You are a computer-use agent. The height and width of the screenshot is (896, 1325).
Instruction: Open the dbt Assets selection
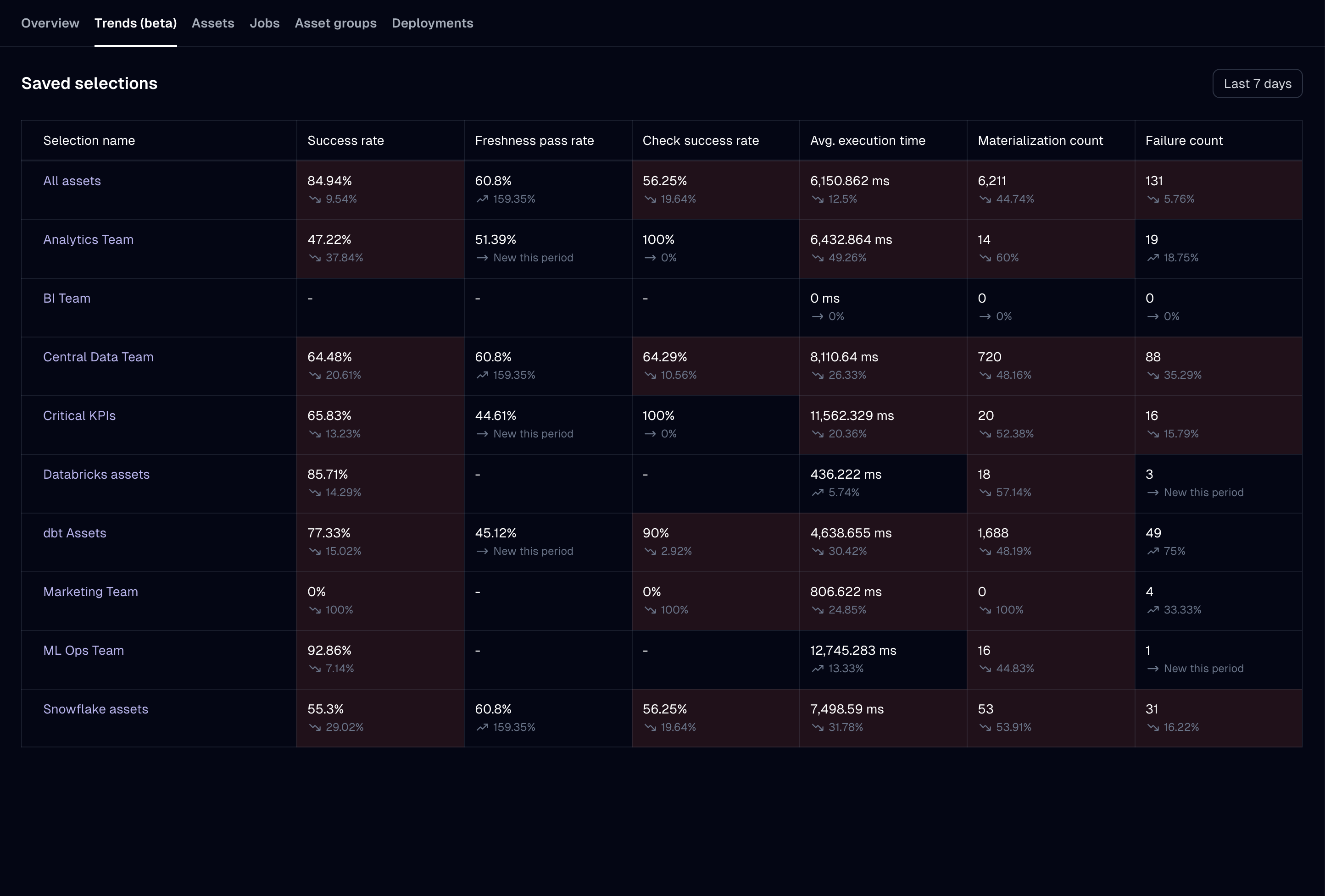(x=75, y=533)
